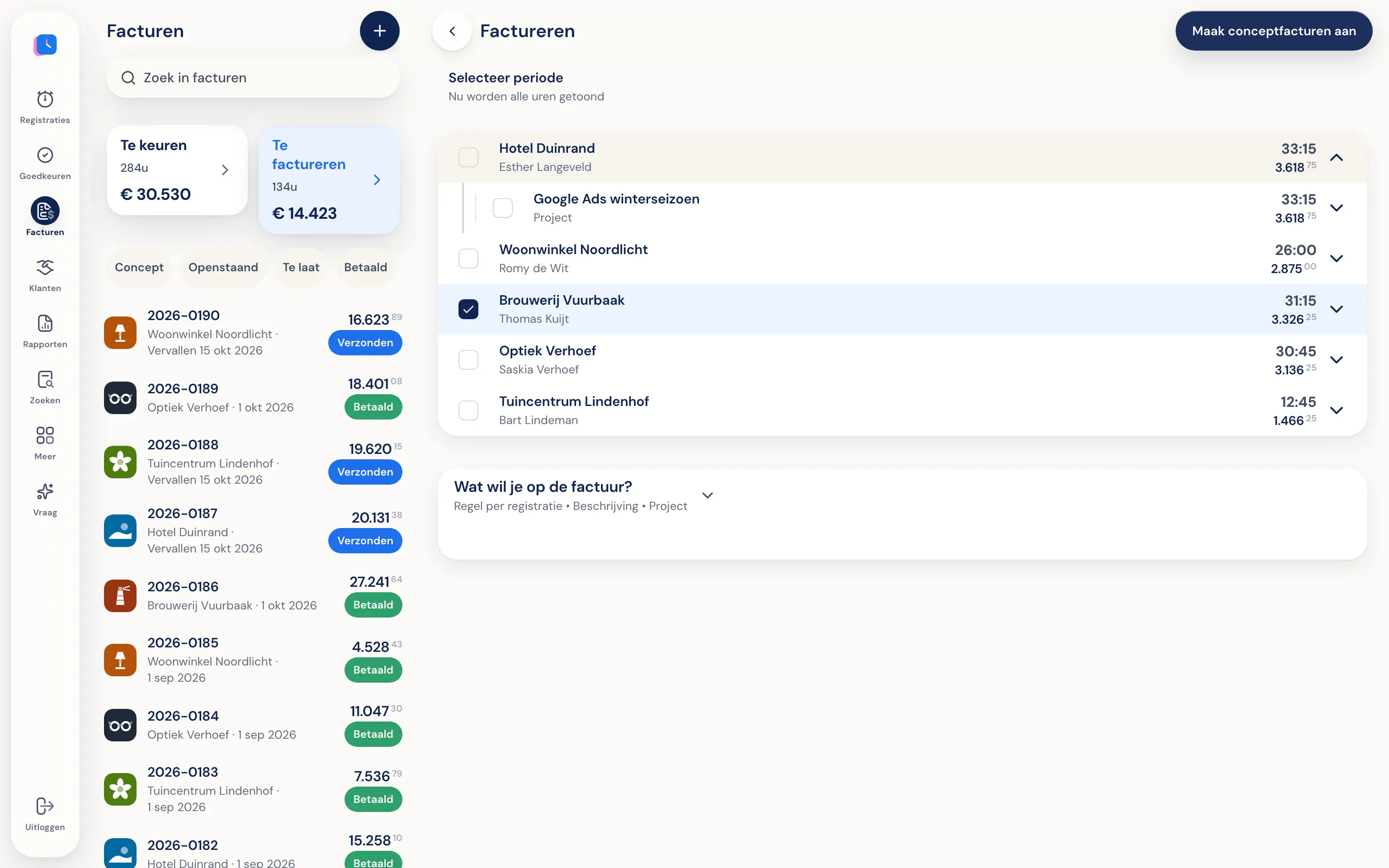Expand the Optiek Verhoef row
This screenshot has width=1389, height=868.
click(1337, 360)
